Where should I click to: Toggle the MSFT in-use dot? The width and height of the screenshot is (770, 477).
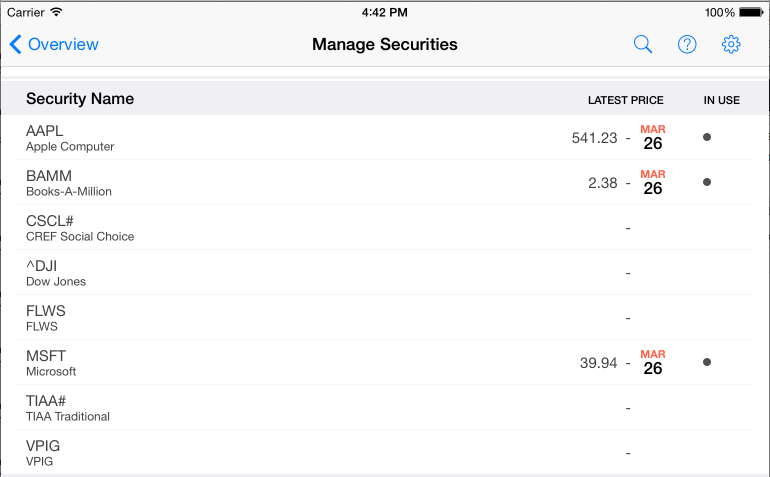pos(707,362)
